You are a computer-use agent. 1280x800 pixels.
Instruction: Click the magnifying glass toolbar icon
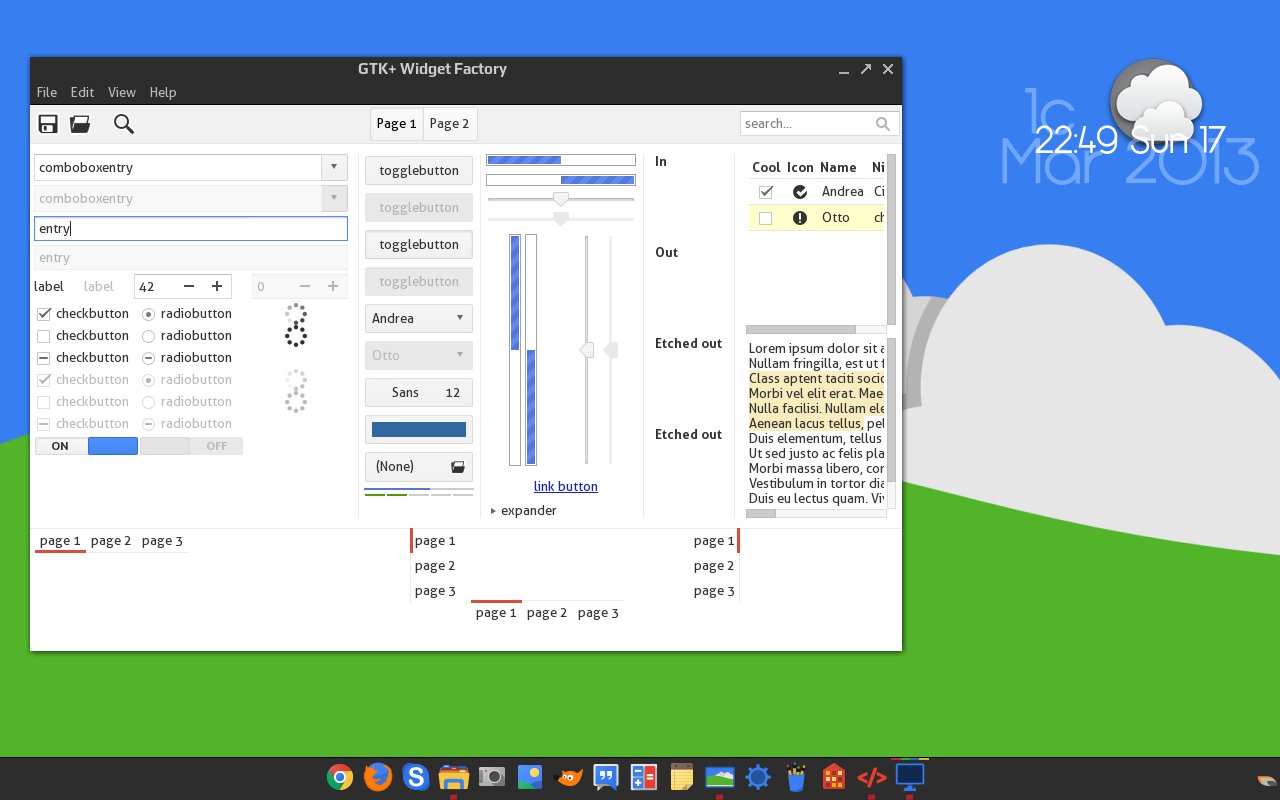coord(124,124)
